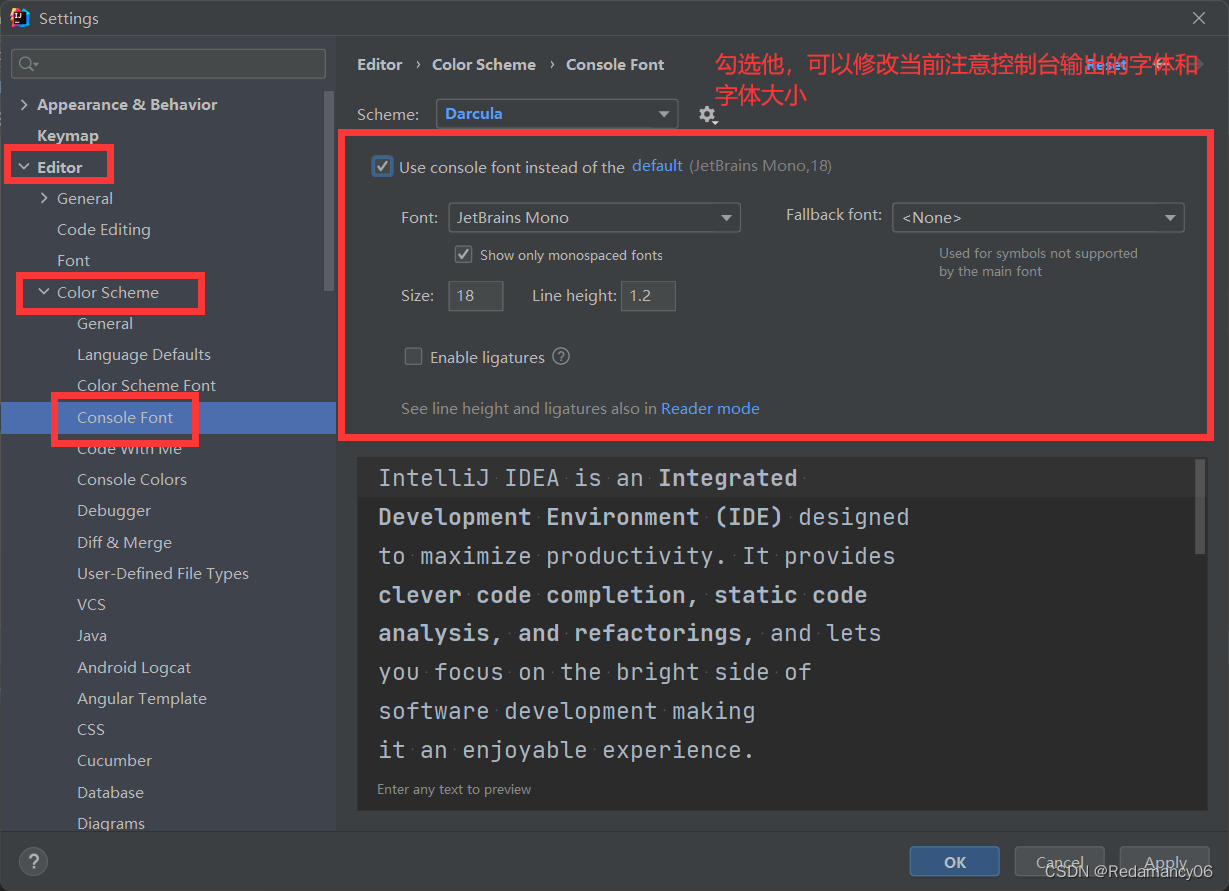Click the preview text scrollbar
This screenshot has height=891, width=1229.
(x=1201, y=507)
